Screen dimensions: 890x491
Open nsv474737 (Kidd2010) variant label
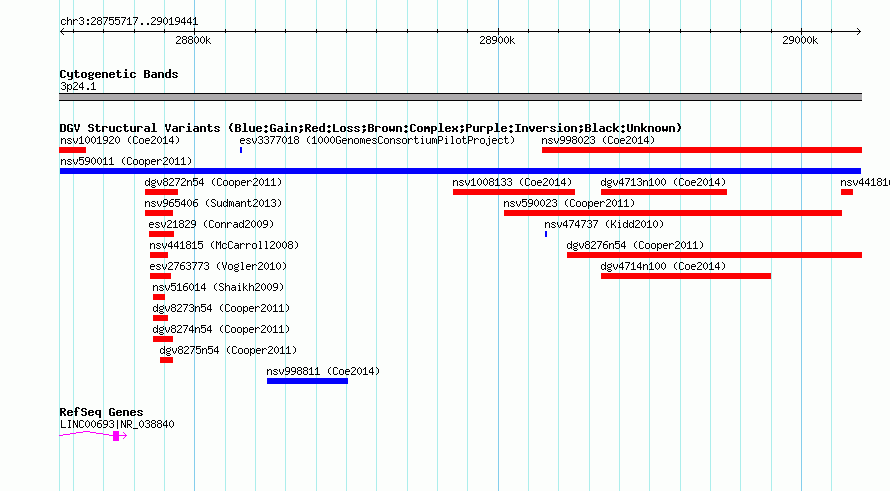(604, 224)
